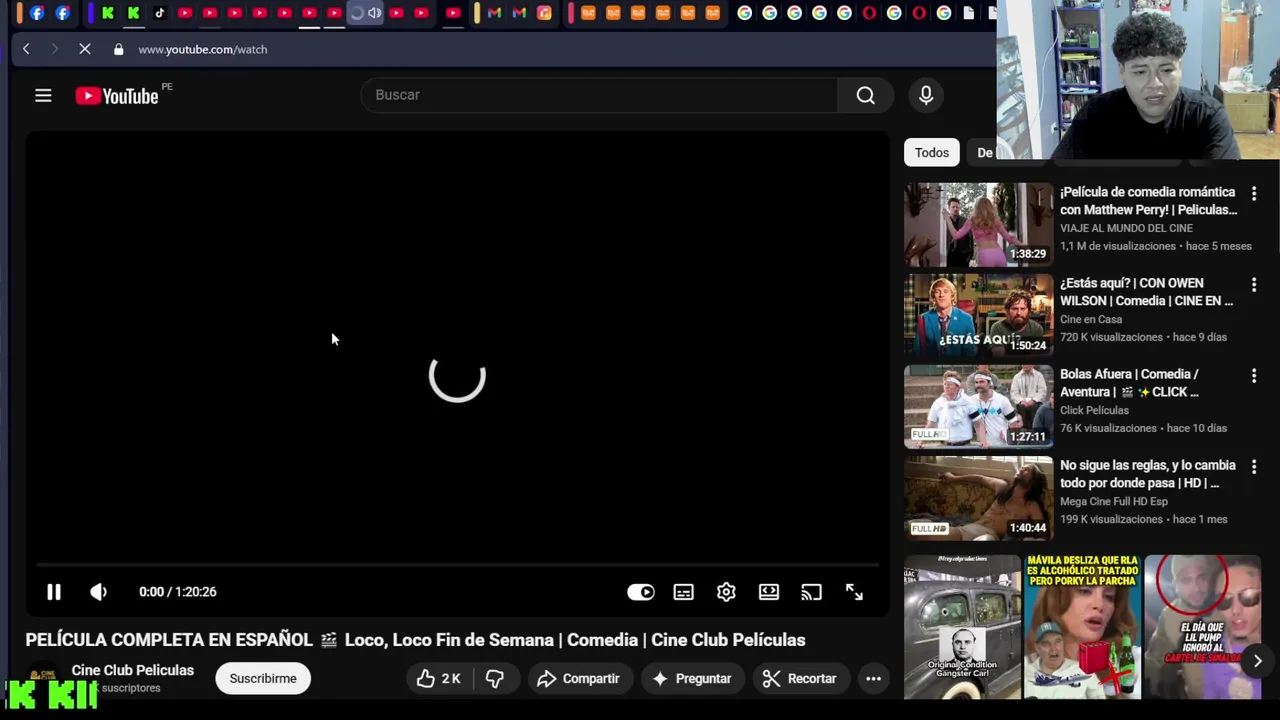Viewport: 1280px width, 720px height.
Task: Enter fullscreen mode
Action: 854,592
